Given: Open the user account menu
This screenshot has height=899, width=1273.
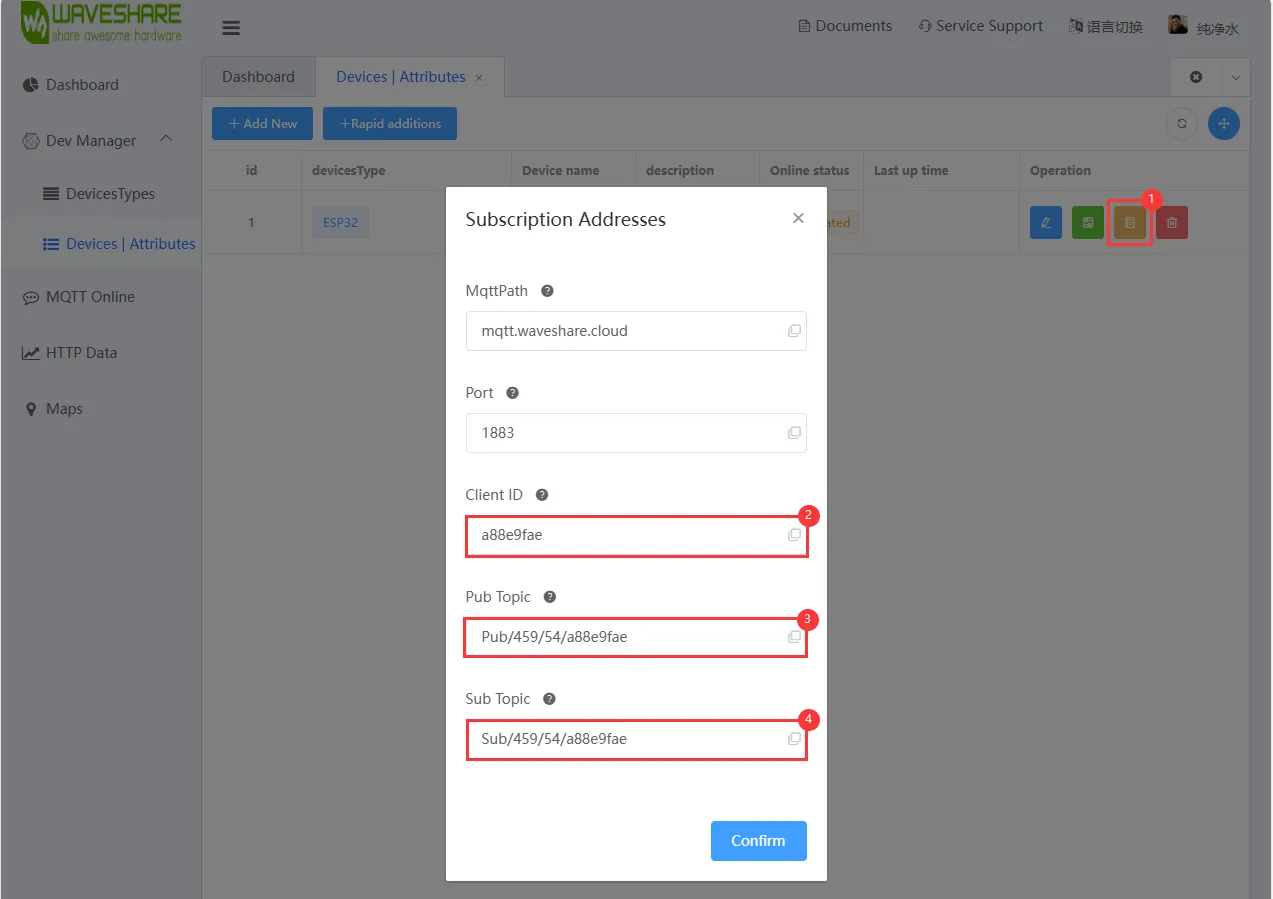Looking at the screenshot, I should (x=1204, y=27).
